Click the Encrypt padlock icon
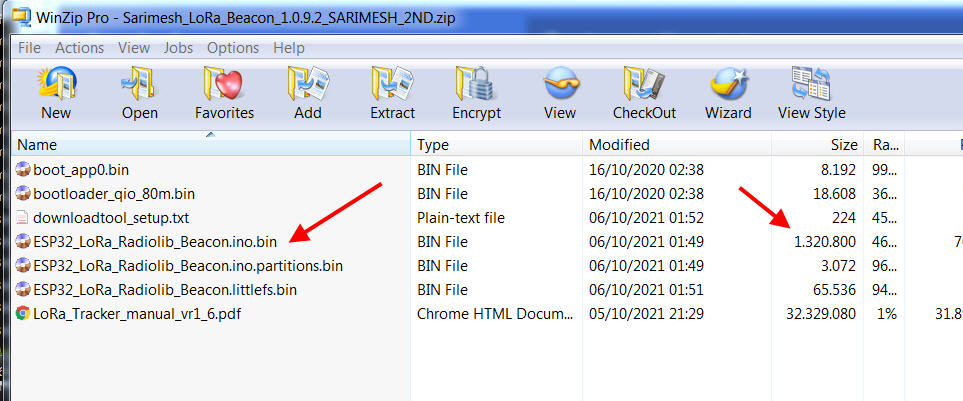 pyautogui.click(x=476, y=84)
